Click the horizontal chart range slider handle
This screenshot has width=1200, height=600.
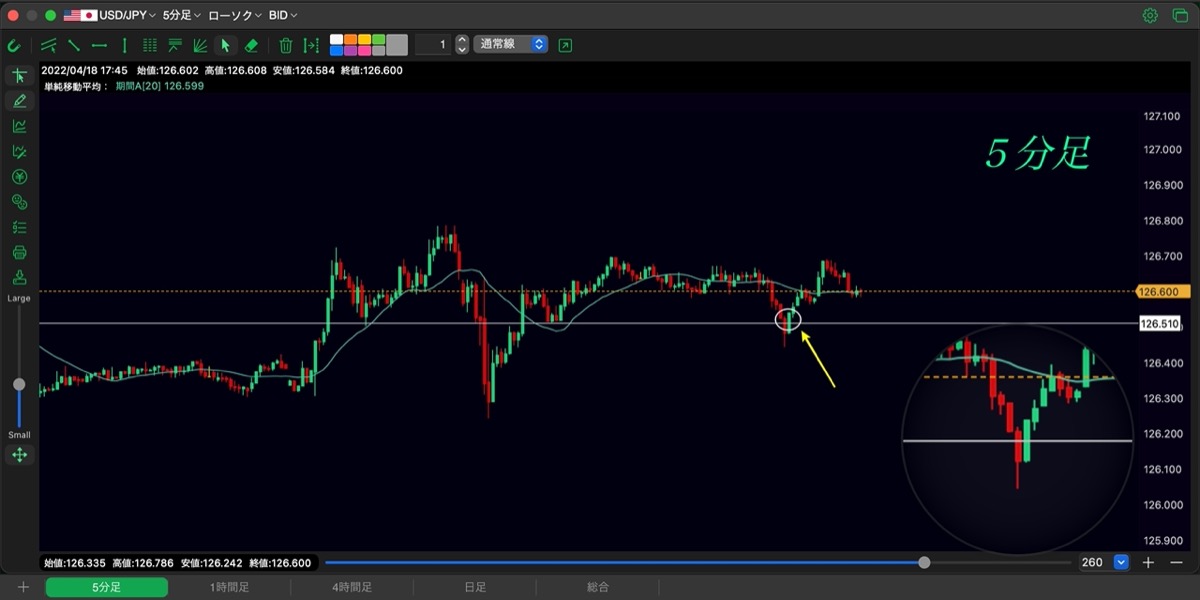pos(924,562)
